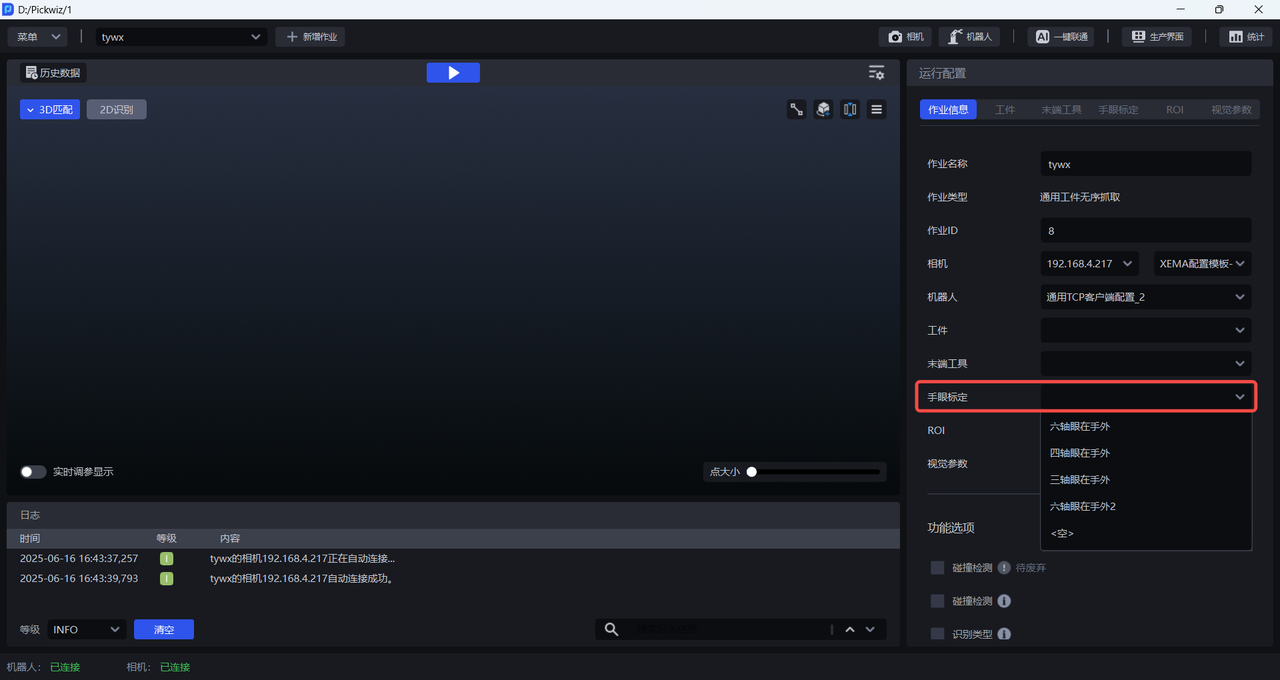Open the viewer hamburger menu icon
The width and height of the screenshot is (1280, 680).
click(877, 110)
